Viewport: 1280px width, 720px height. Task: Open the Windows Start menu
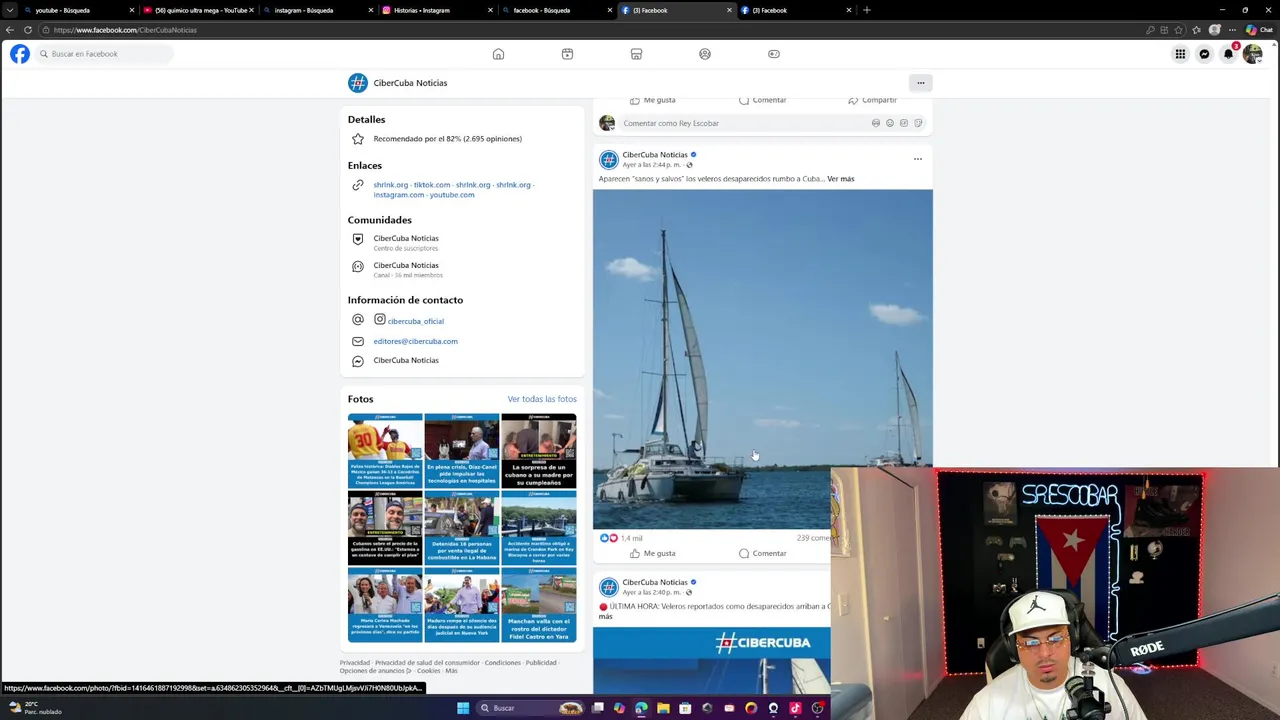[463, 708]
